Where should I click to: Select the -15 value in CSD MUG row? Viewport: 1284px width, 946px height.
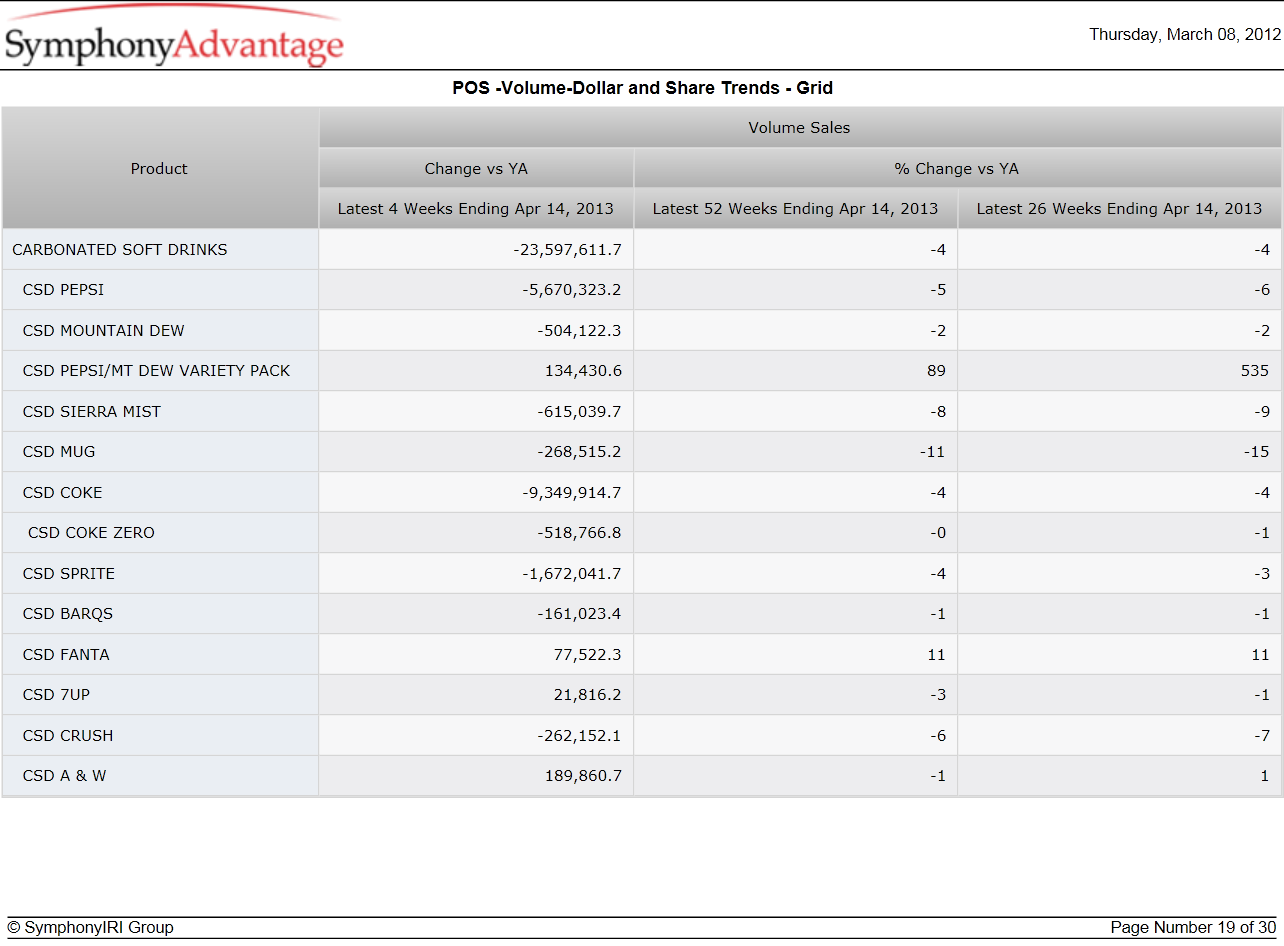tap(1257, 452)
